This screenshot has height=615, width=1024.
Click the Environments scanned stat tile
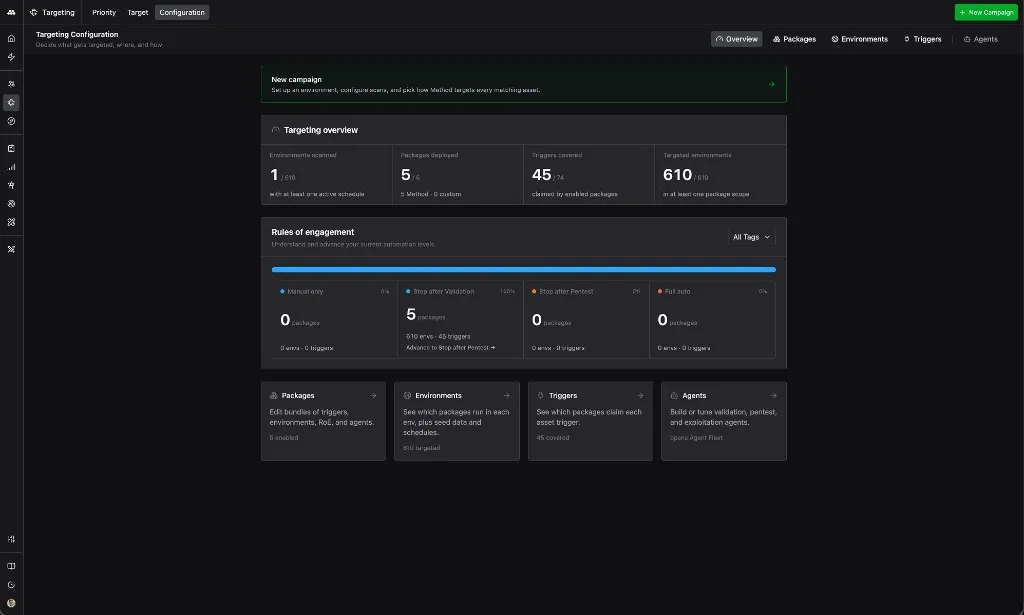(327, 174)
